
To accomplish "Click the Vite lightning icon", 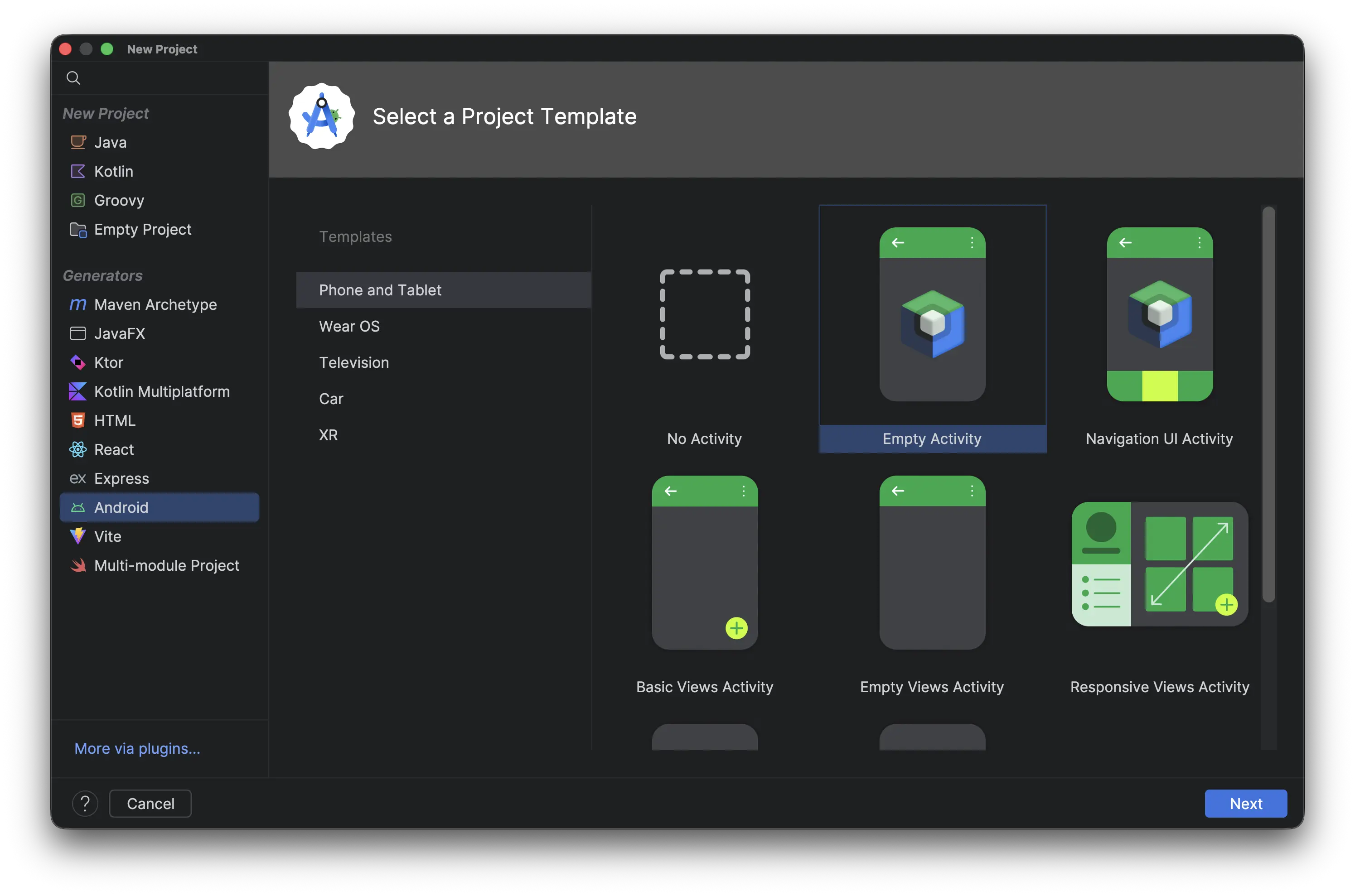I will 78,536.
